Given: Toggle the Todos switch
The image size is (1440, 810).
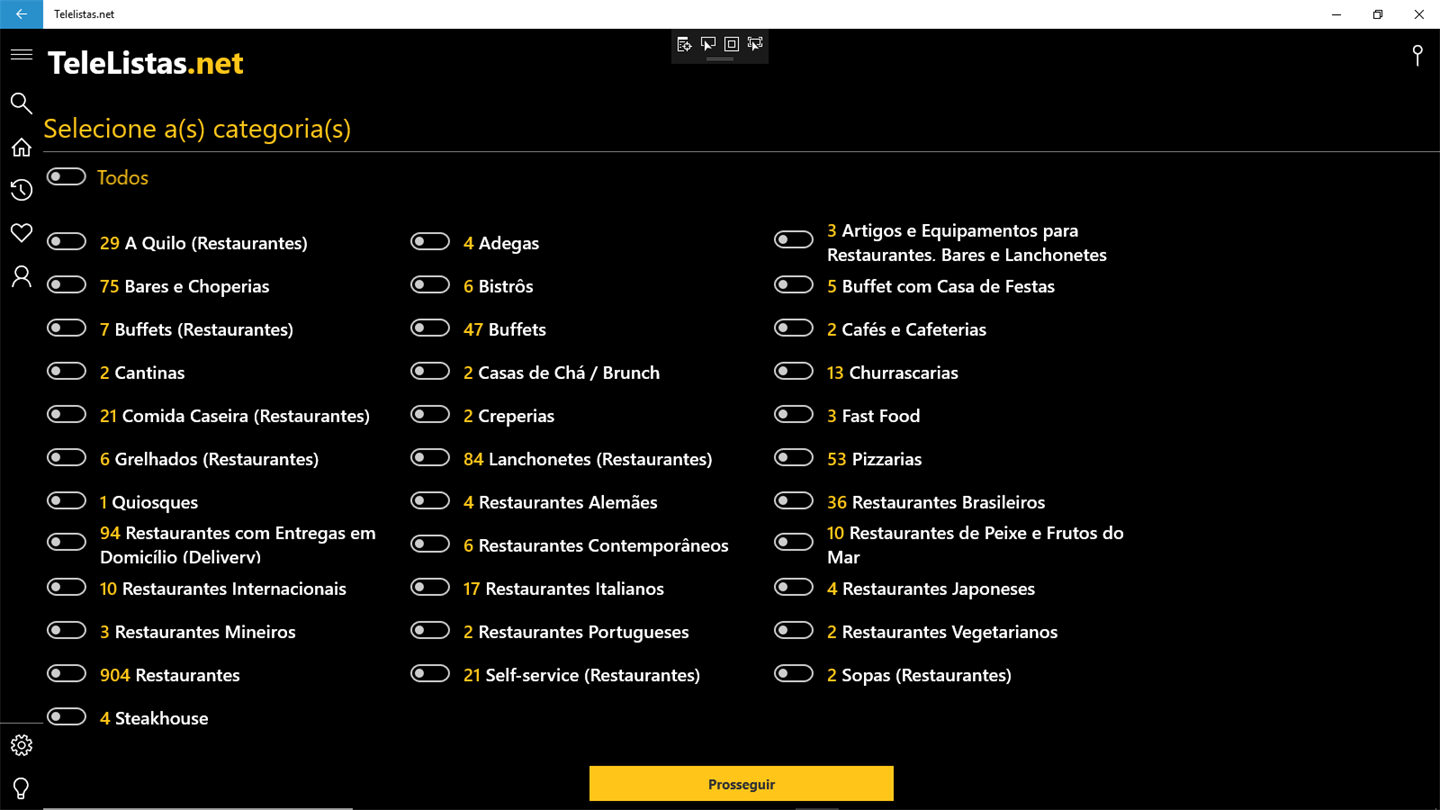Looking at the screenshot, I should pos(66,177).
